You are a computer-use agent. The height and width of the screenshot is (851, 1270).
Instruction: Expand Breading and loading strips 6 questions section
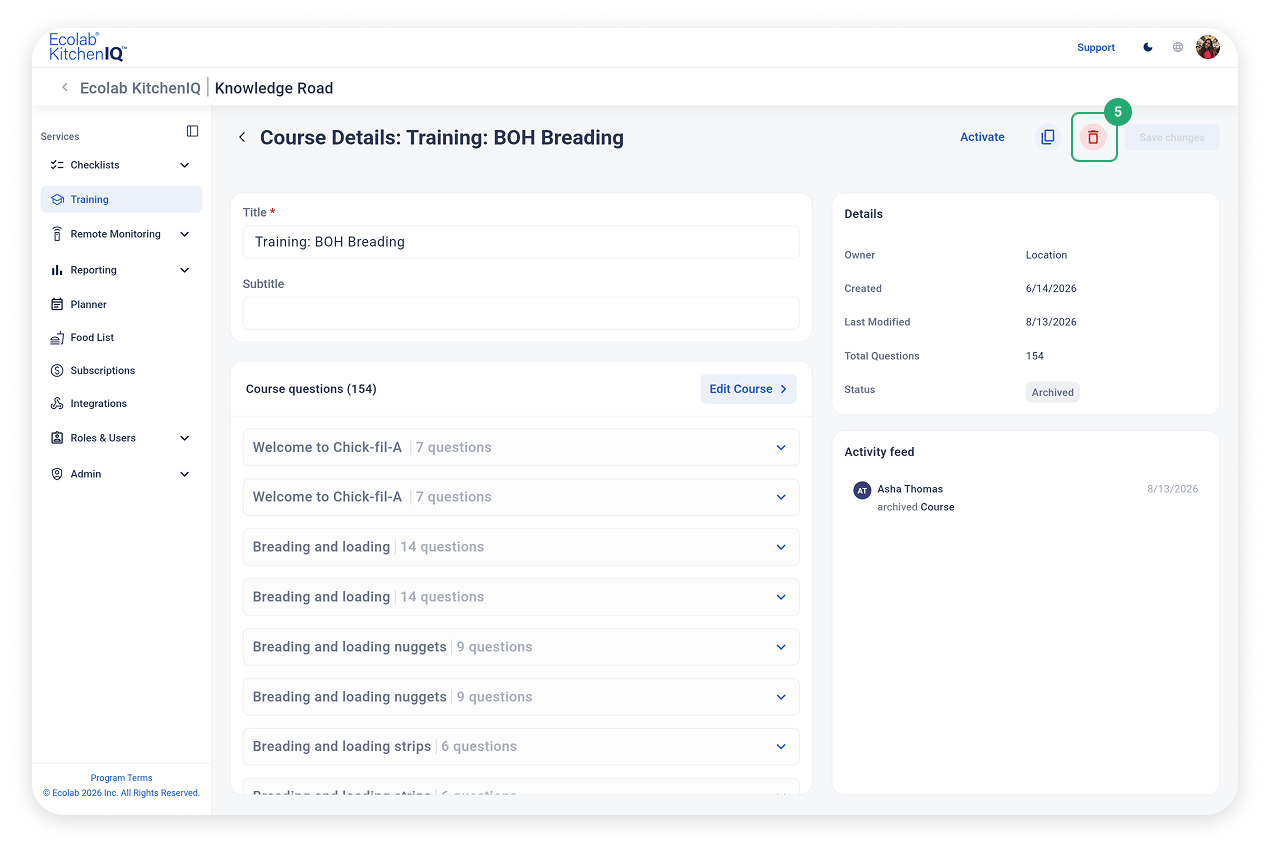[x=521, y=747]
